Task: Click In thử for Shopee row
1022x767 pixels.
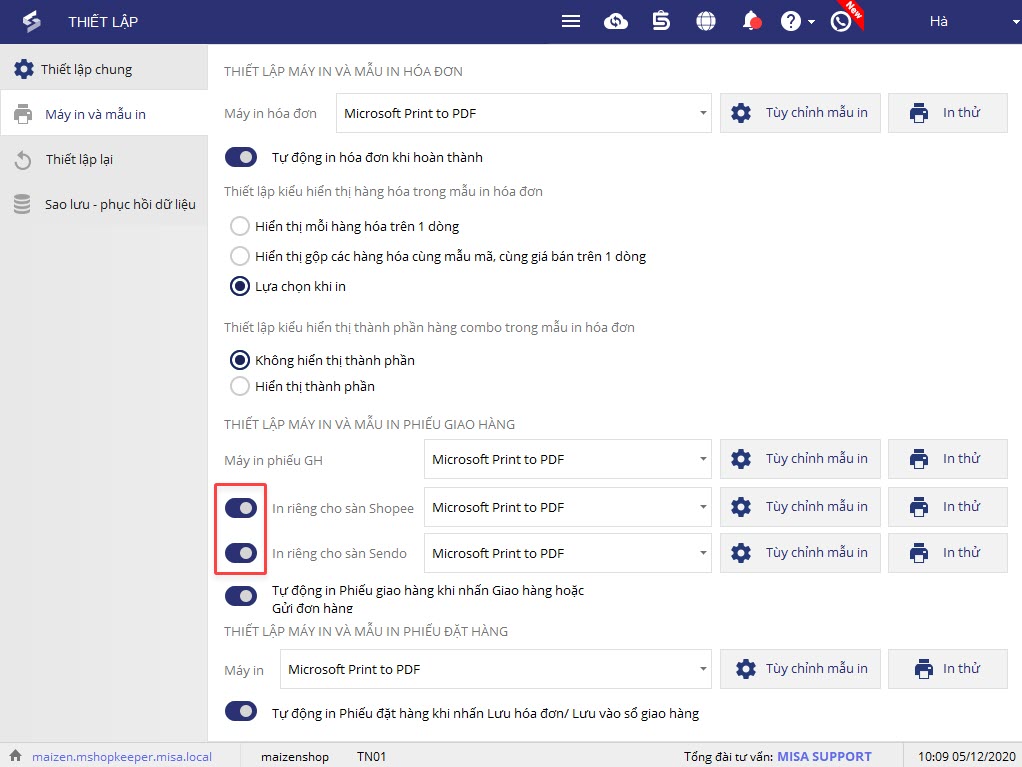Action: tap(948, 506)
